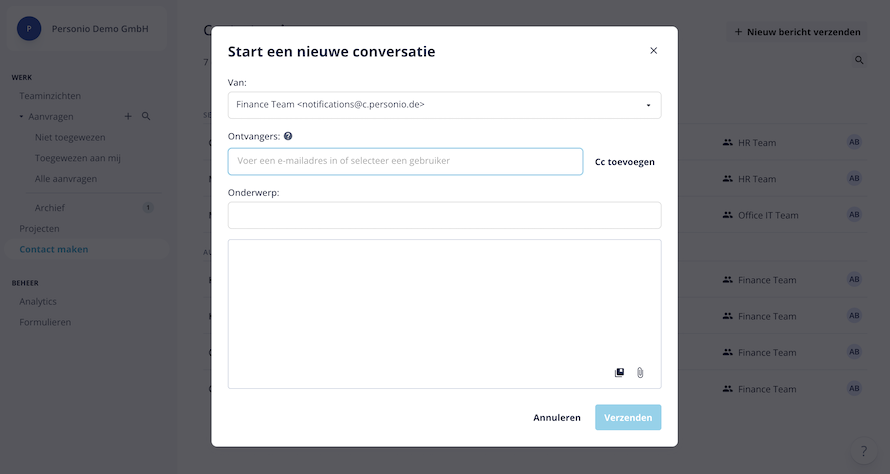Viewport: 890px width, 474px height.
Task: Click the Onderwerp subject field
Action: point(444,215)
